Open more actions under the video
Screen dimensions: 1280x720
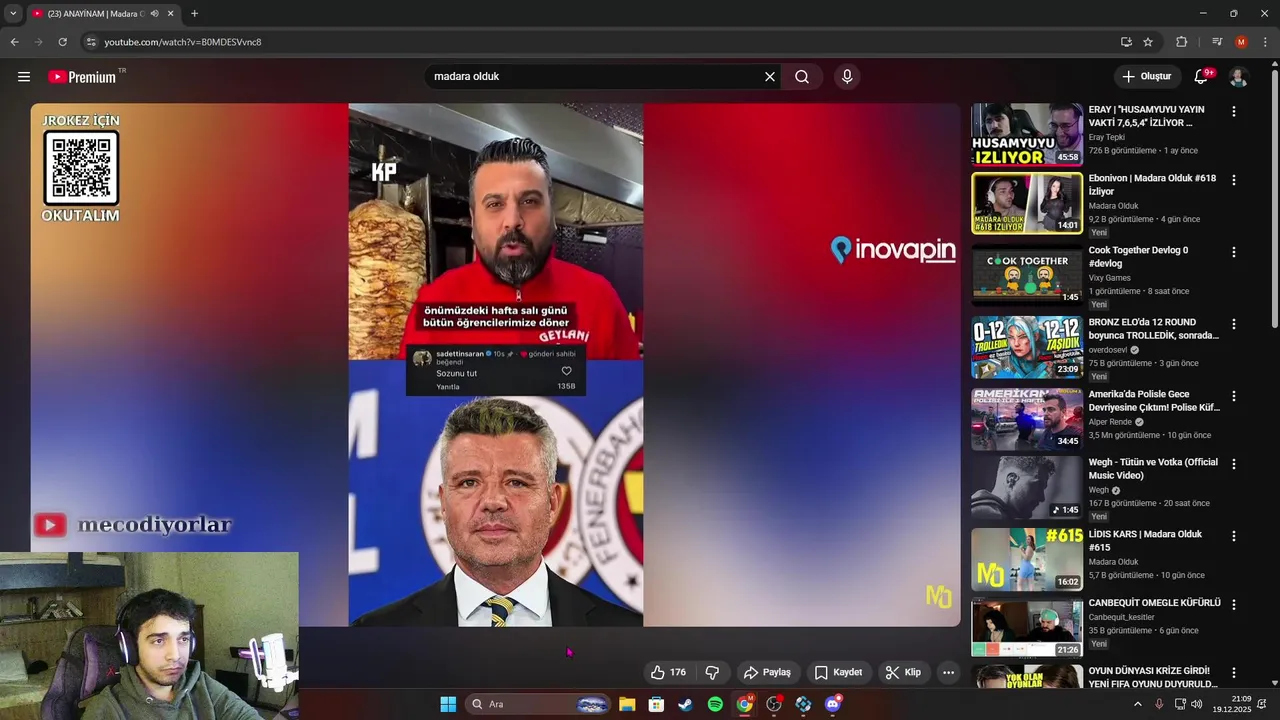pyautogui.click(x=948, y=672)
